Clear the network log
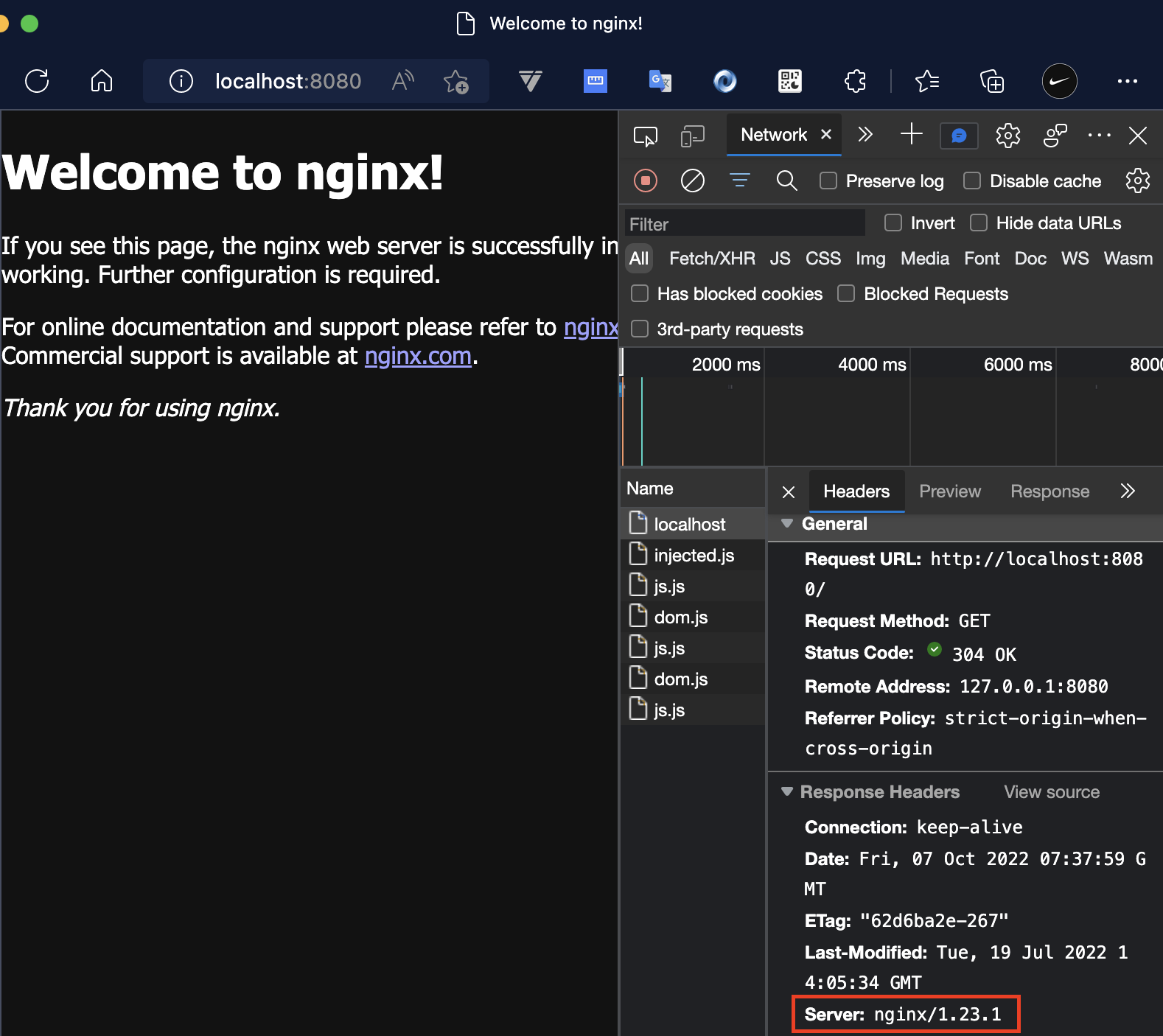 pos(692,181)
